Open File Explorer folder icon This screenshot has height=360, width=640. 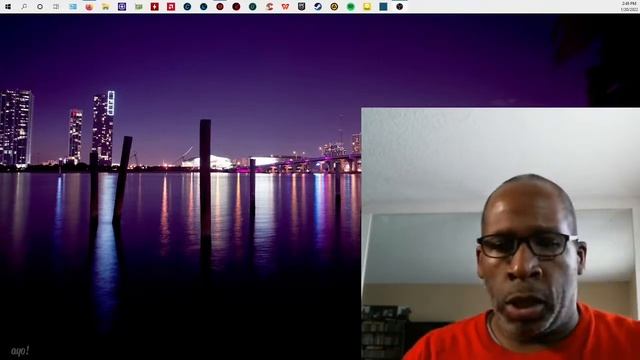pyautogui.click(x=106, y=7)
